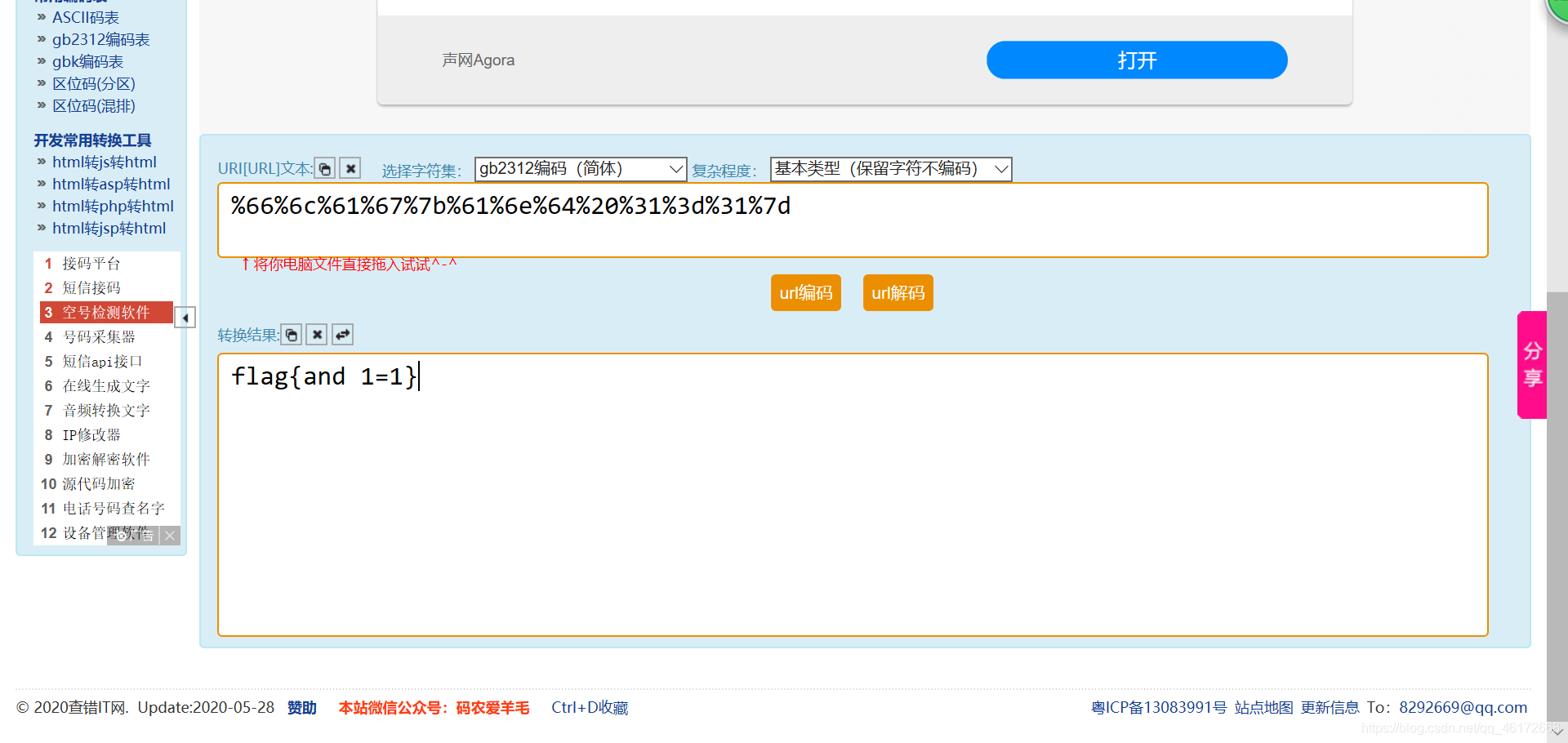Open html转jsp转html tool
Screen dimensions: 1568x743
[x=109, y=228]
